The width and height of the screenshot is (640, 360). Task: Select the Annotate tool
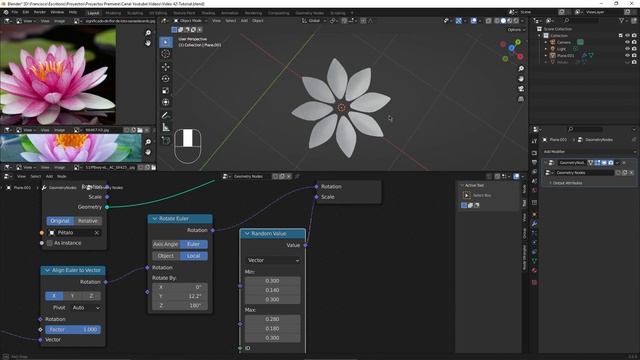[x=166, y=116]
